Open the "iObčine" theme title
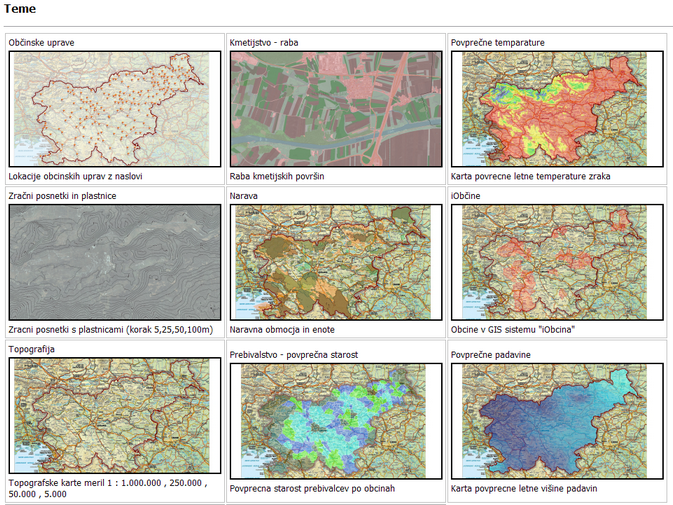 pyautogui.click(x=465, y=196)
